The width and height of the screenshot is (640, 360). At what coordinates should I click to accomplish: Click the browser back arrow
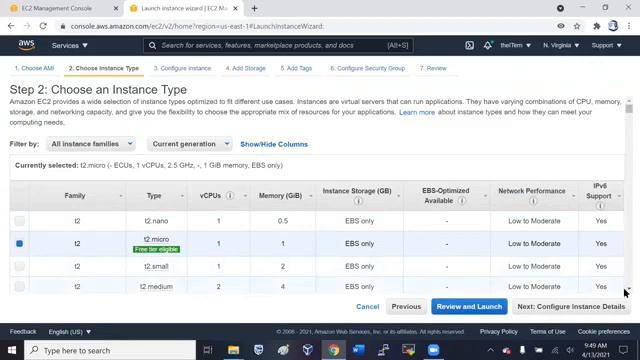11,26
